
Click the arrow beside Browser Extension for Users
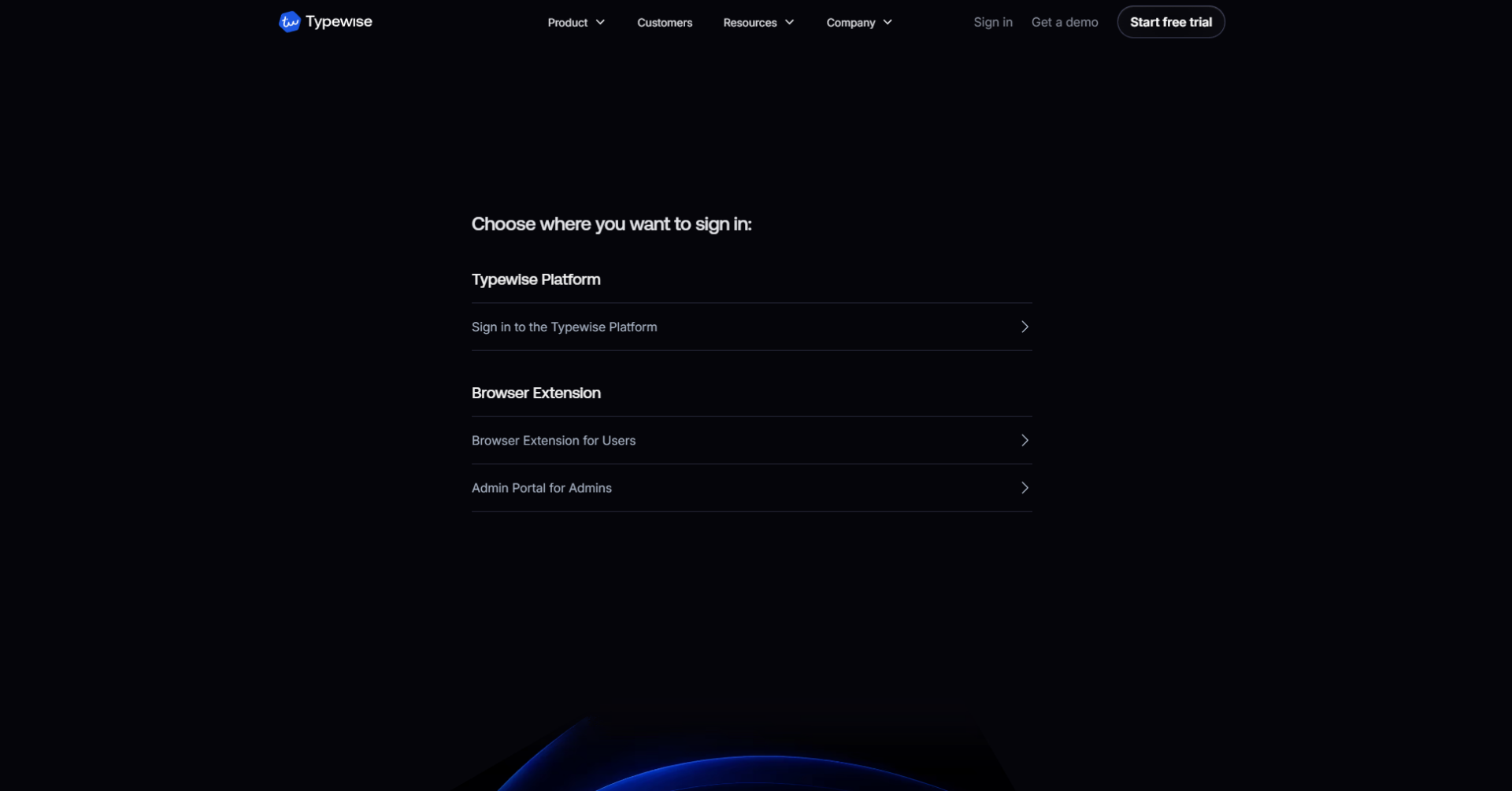[x=1024, y=440]
